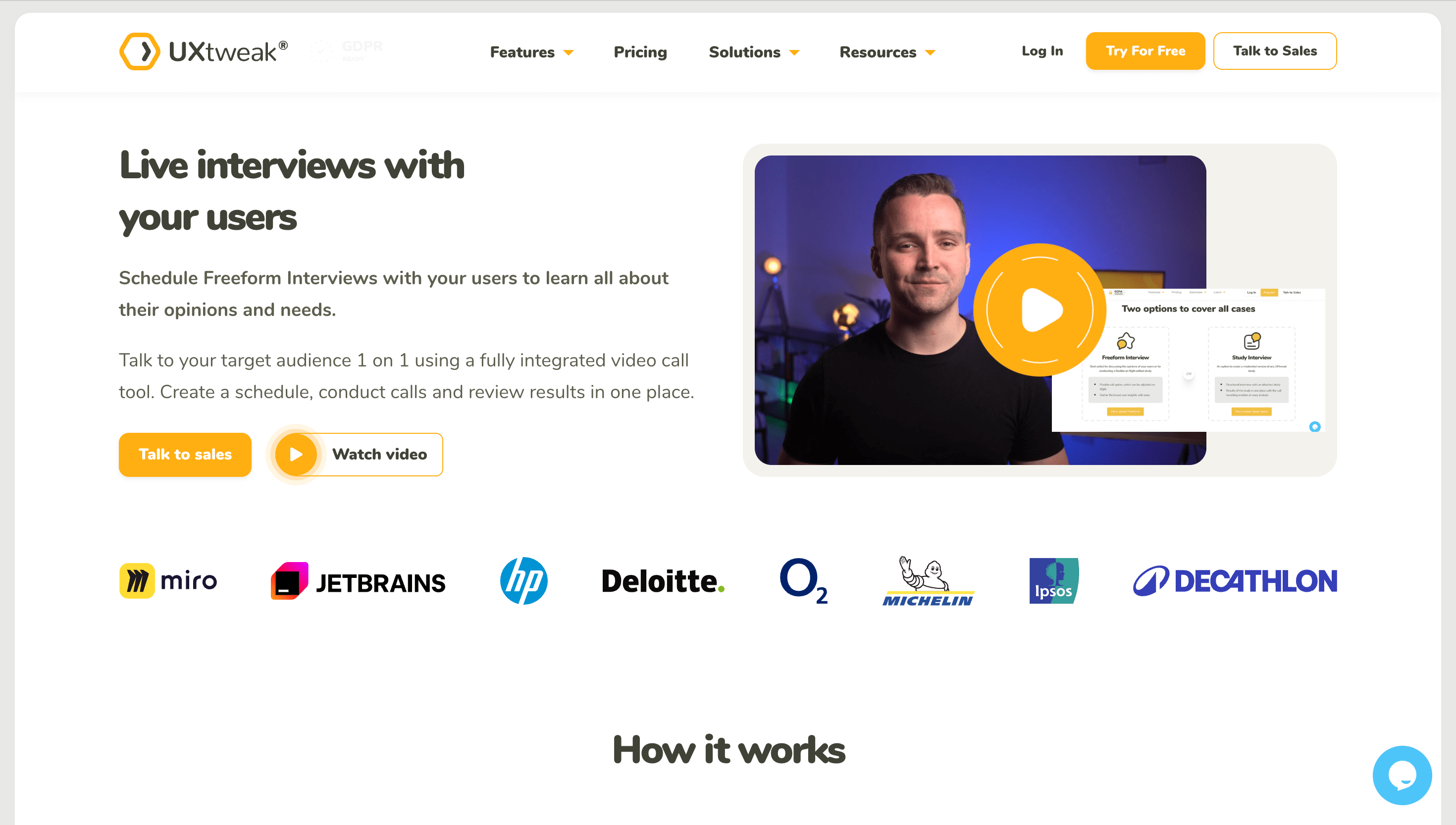
Task: Click Log In in the header
Action: [1042, 51]
